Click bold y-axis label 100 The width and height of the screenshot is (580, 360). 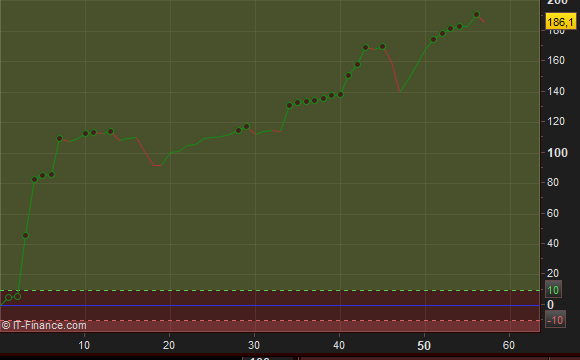click(x=557, y=153)
